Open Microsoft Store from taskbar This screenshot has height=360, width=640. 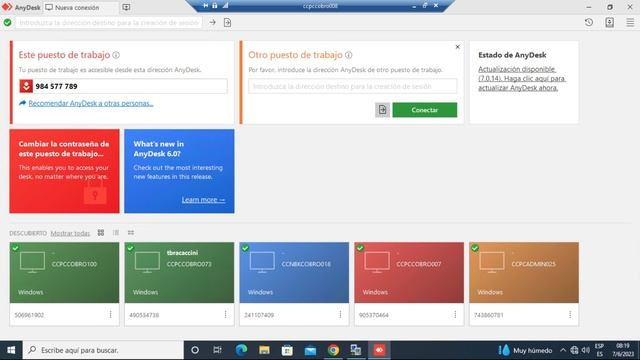click(287, 350)
